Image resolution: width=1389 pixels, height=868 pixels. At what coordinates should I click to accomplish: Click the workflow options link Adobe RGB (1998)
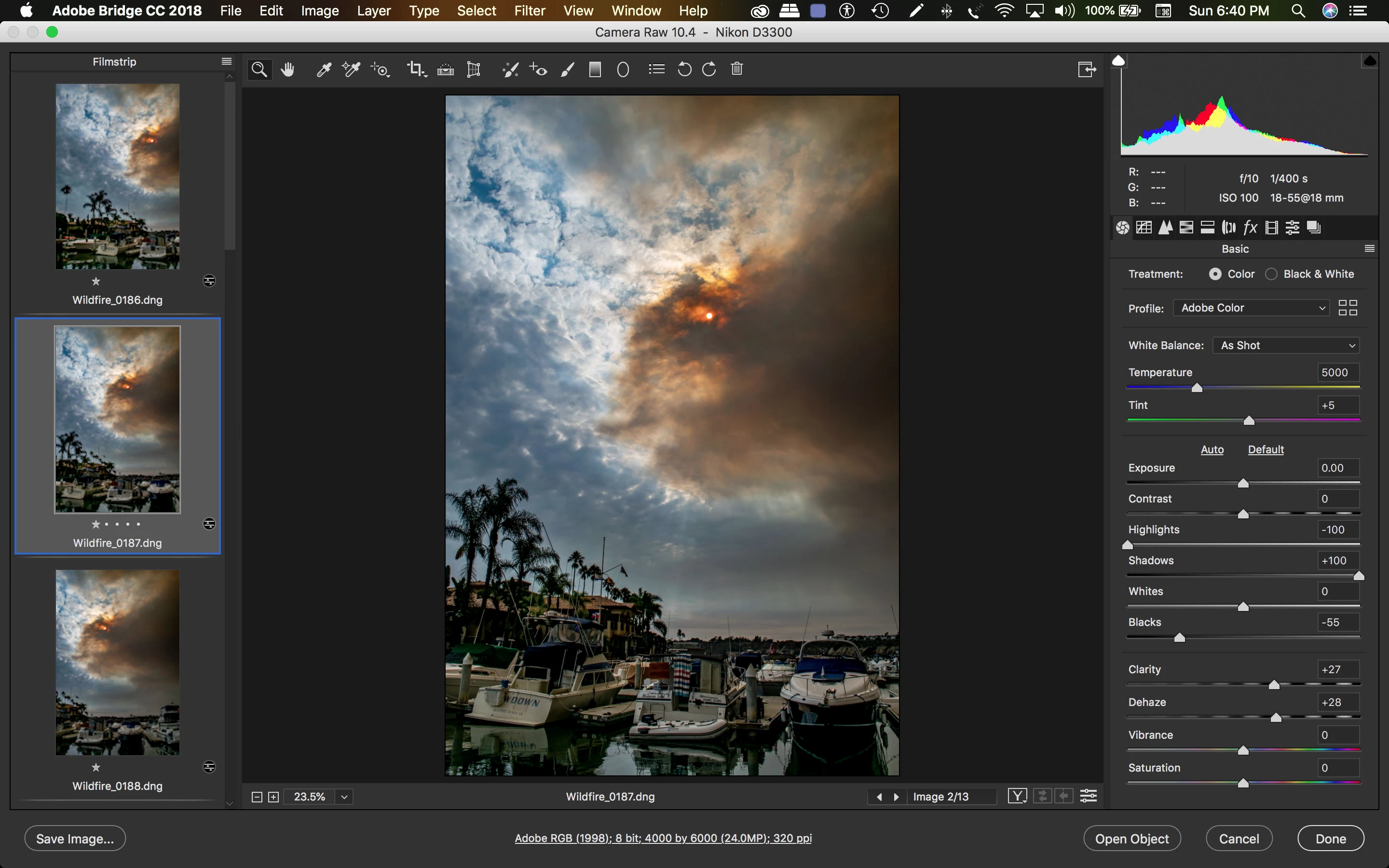pyautogui.click(x=663, y=838)
